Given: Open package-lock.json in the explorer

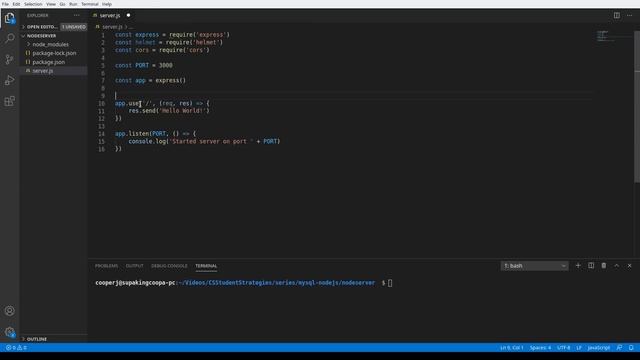Looking at the screenshot, I should (x=54, y=53).
